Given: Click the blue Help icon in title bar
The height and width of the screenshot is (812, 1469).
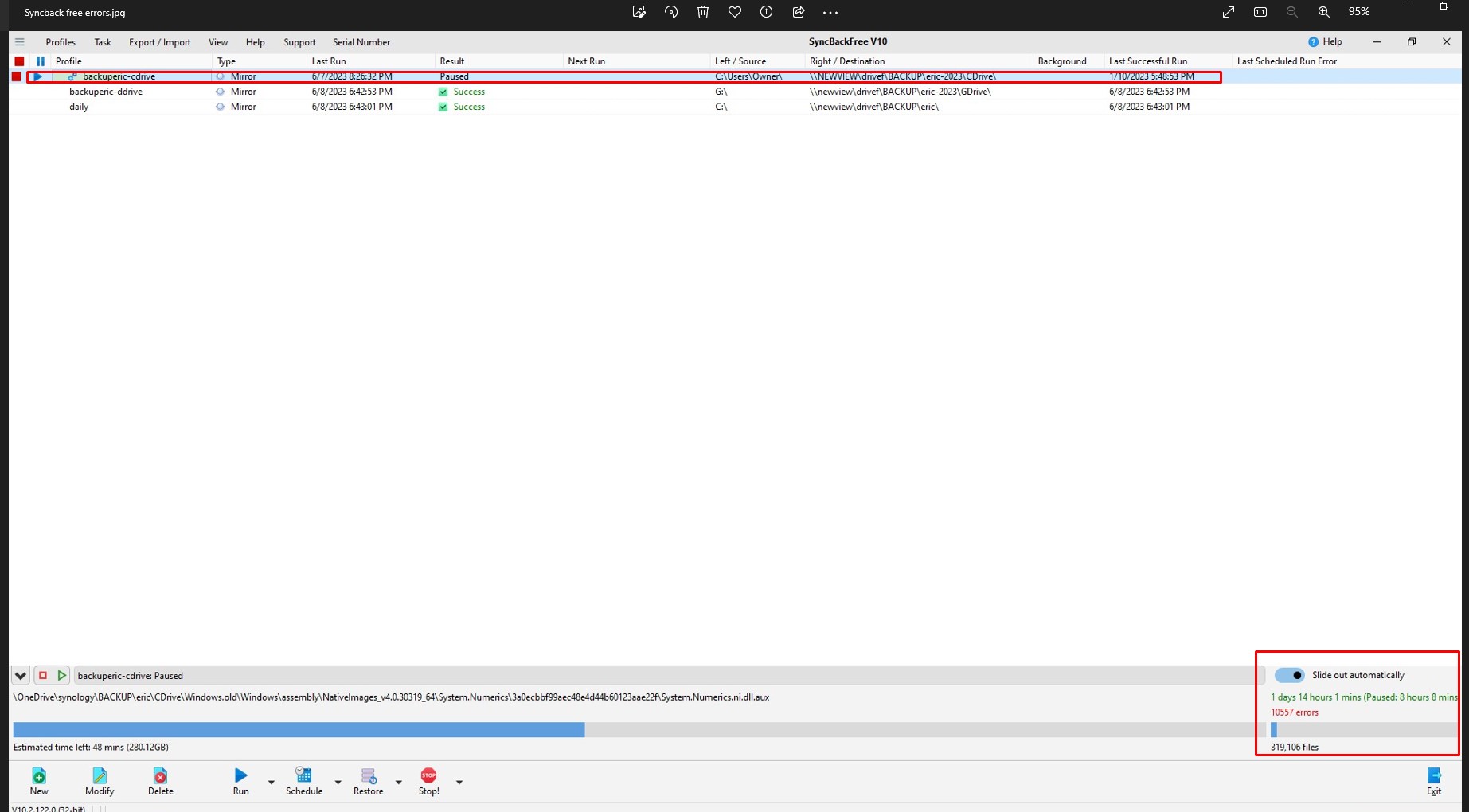Looking at the screenshot, I should click(1313, 42).
